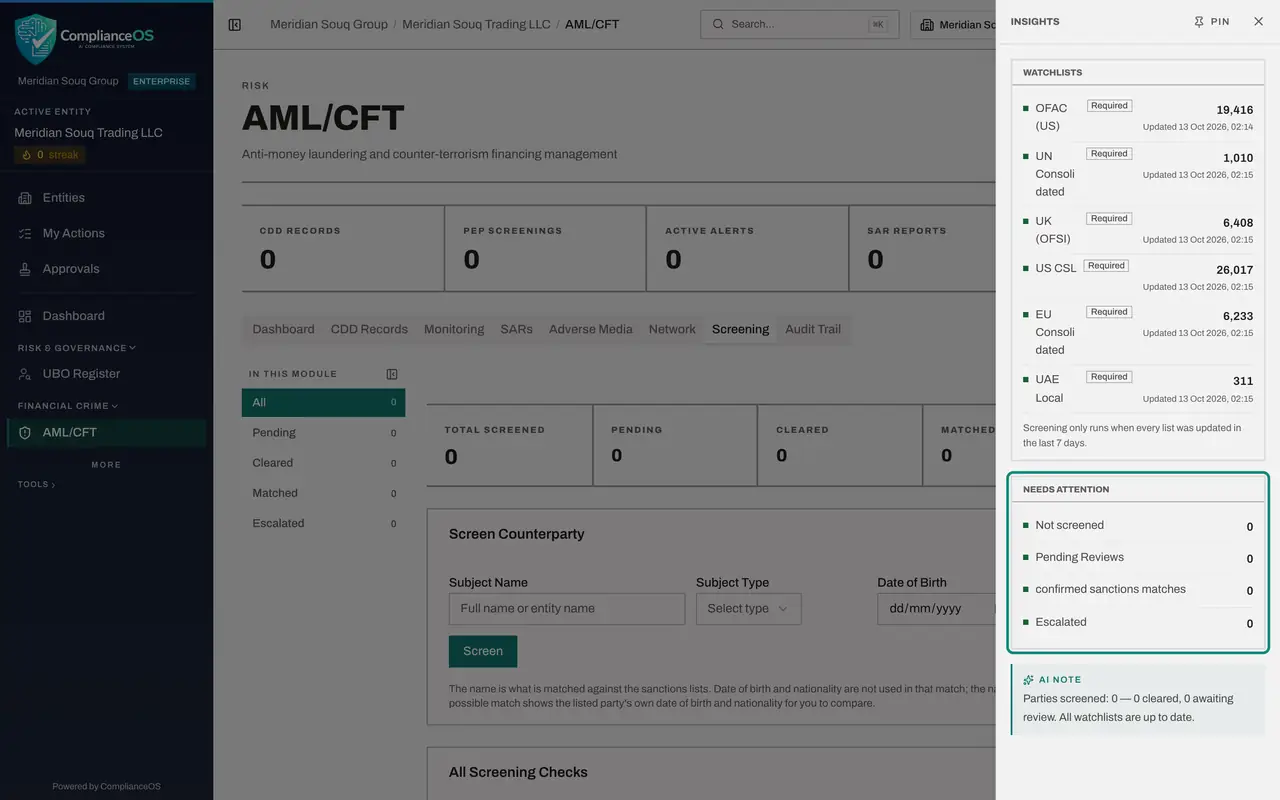The height and width of the screenshot is (800, 1280).
Task: Close the Insights panel
Action: (1258, 21)
